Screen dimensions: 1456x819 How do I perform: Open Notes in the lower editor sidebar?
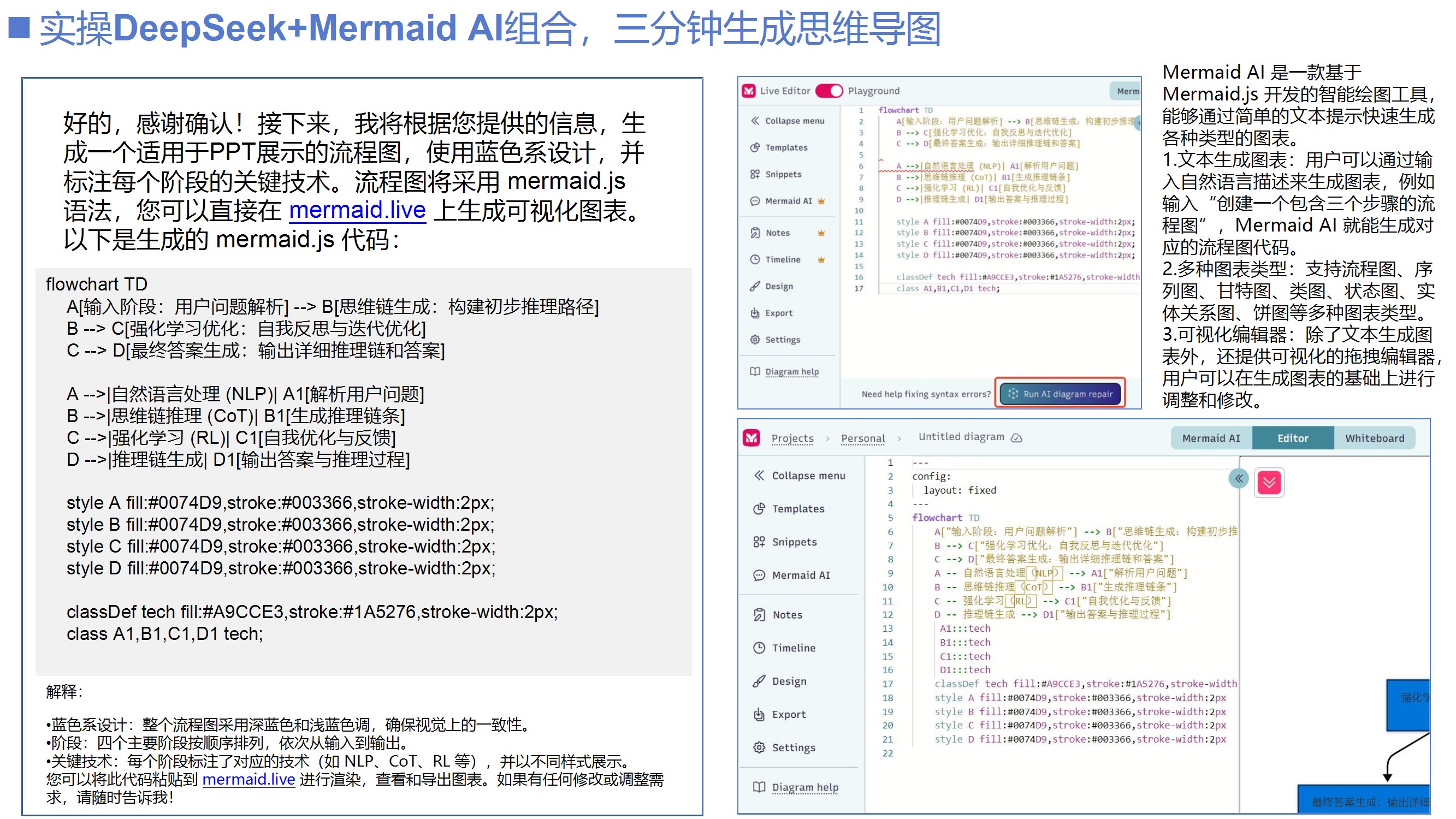tap(786, 614)
